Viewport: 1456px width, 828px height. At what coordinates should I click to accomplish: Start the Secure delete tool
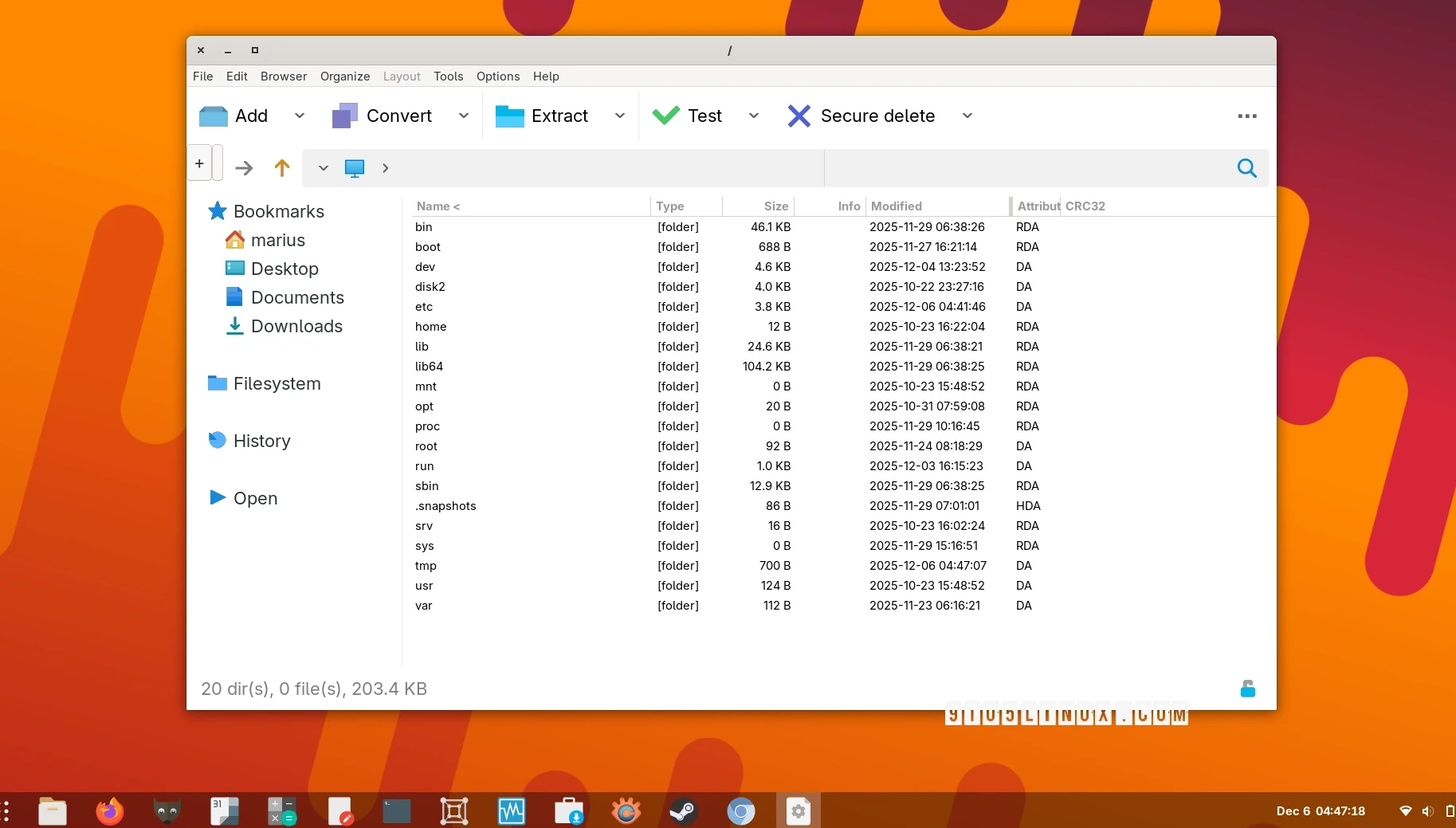[865, 116]
